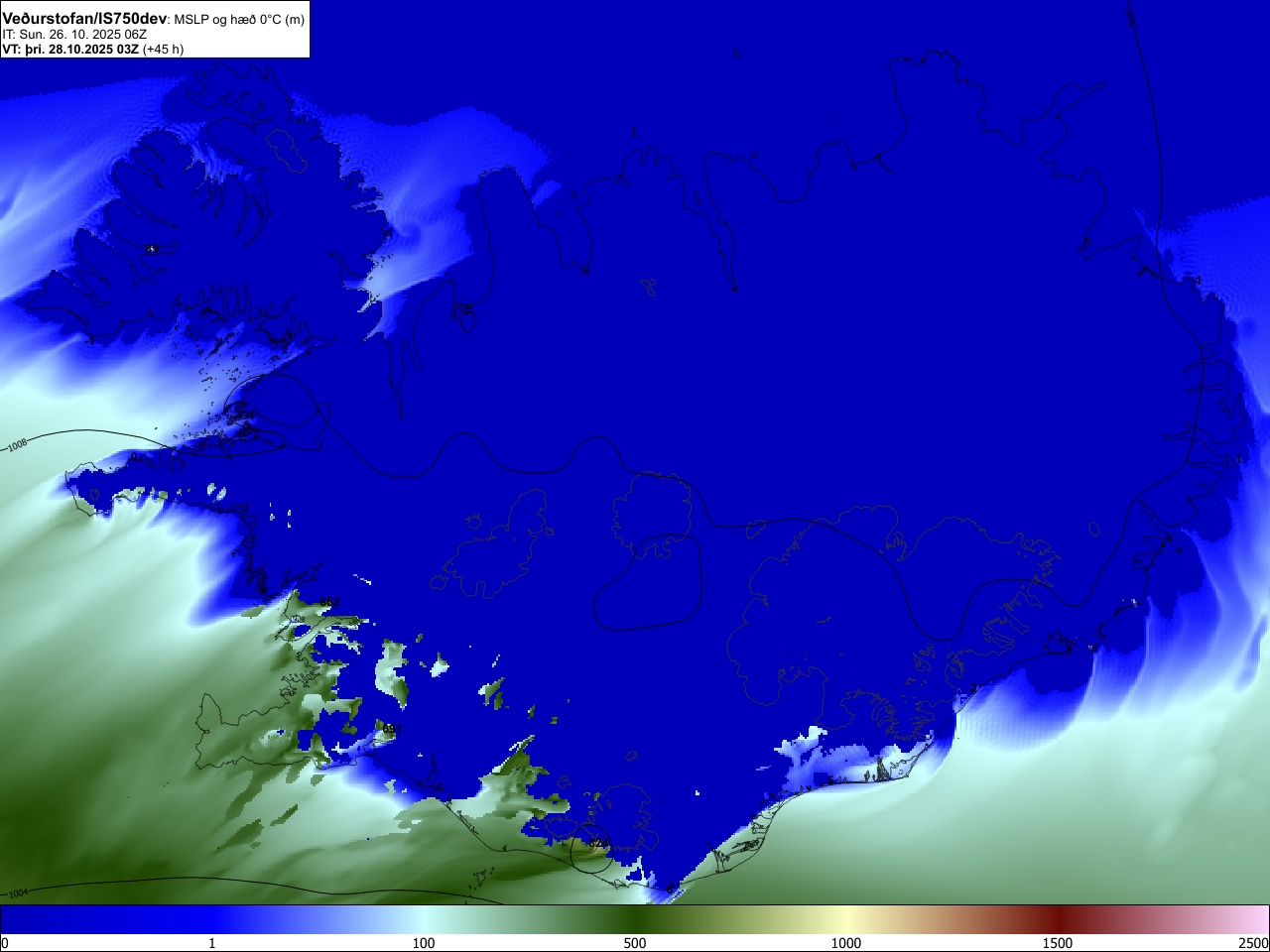Viewport: 1270px width, 952px height.
Task: Click the color scale at the 500 tick
Action: tap(635, 943)
